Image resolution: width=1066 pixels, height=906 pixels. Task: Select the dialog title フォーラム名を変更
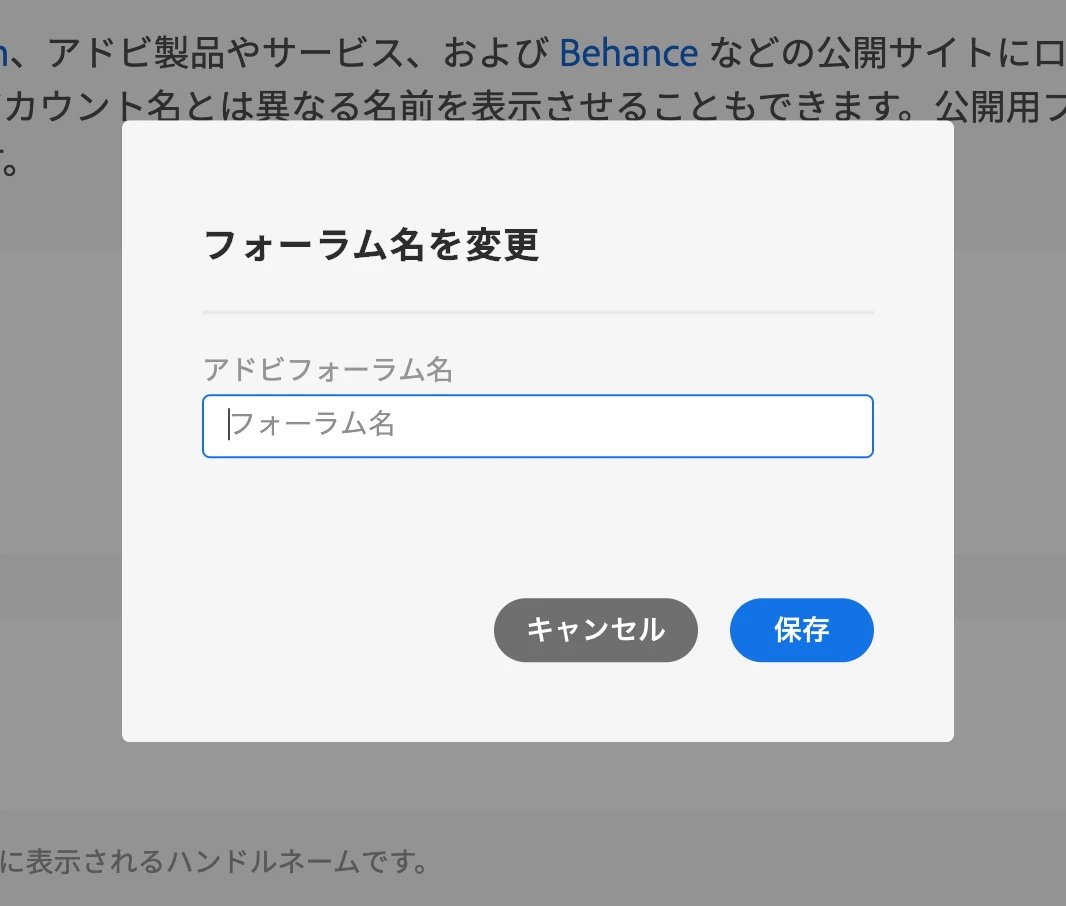coord(371,244)
